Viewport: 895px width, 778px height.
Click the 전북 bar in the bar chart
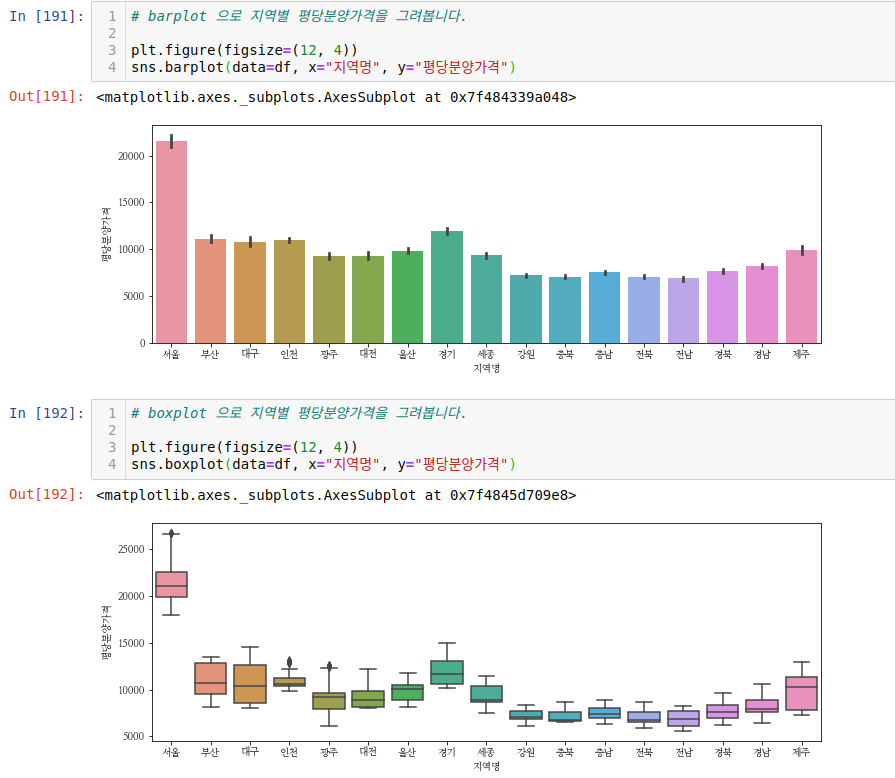(644, 310)
